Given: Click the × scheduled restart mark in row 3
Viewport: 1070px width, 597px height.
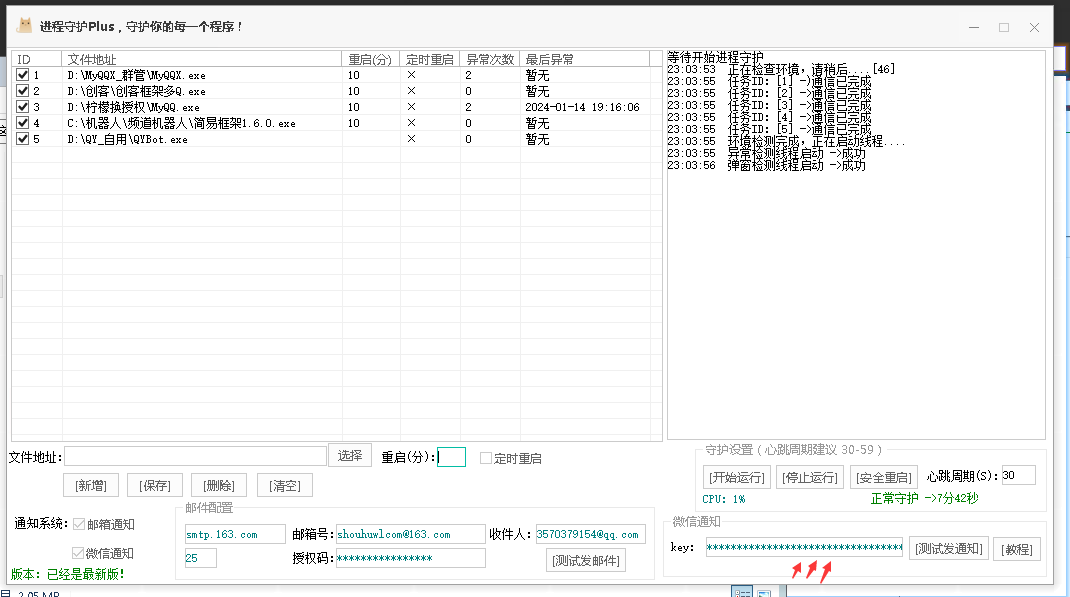Looking at the screenshot, I should coord(411,107).
